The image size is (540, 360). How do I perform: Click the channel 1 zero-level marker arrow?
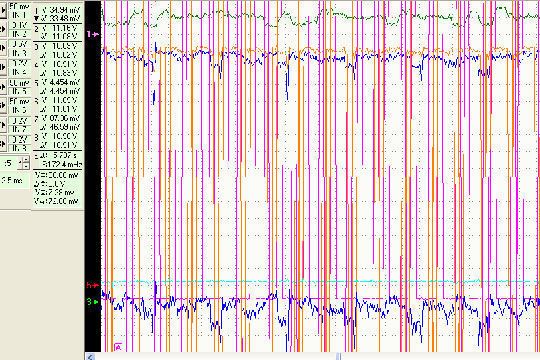(x=93, y=34)
